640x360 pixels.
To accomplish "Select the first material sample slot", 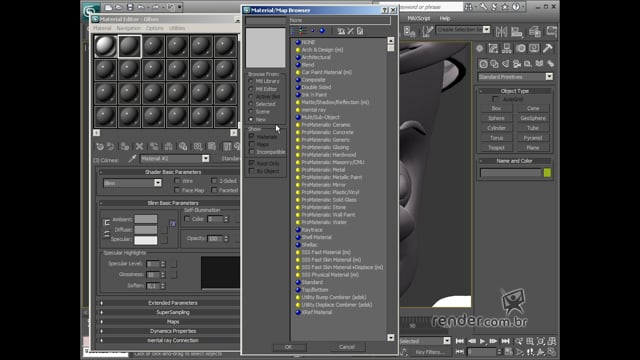I will [106, 46].
